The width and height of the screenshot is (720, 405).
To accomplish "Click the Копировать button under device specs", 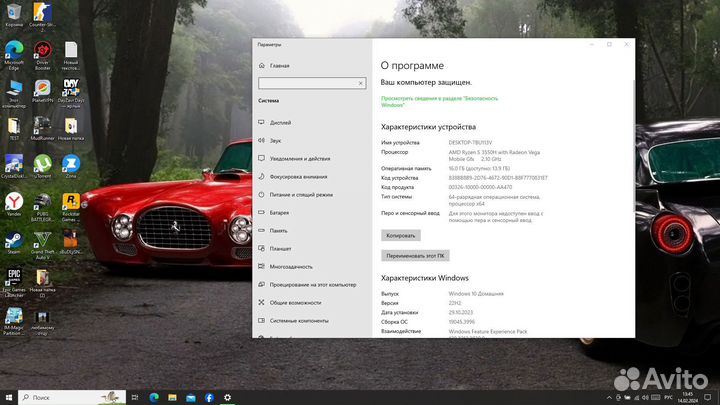I will click(x=400, y=236).
